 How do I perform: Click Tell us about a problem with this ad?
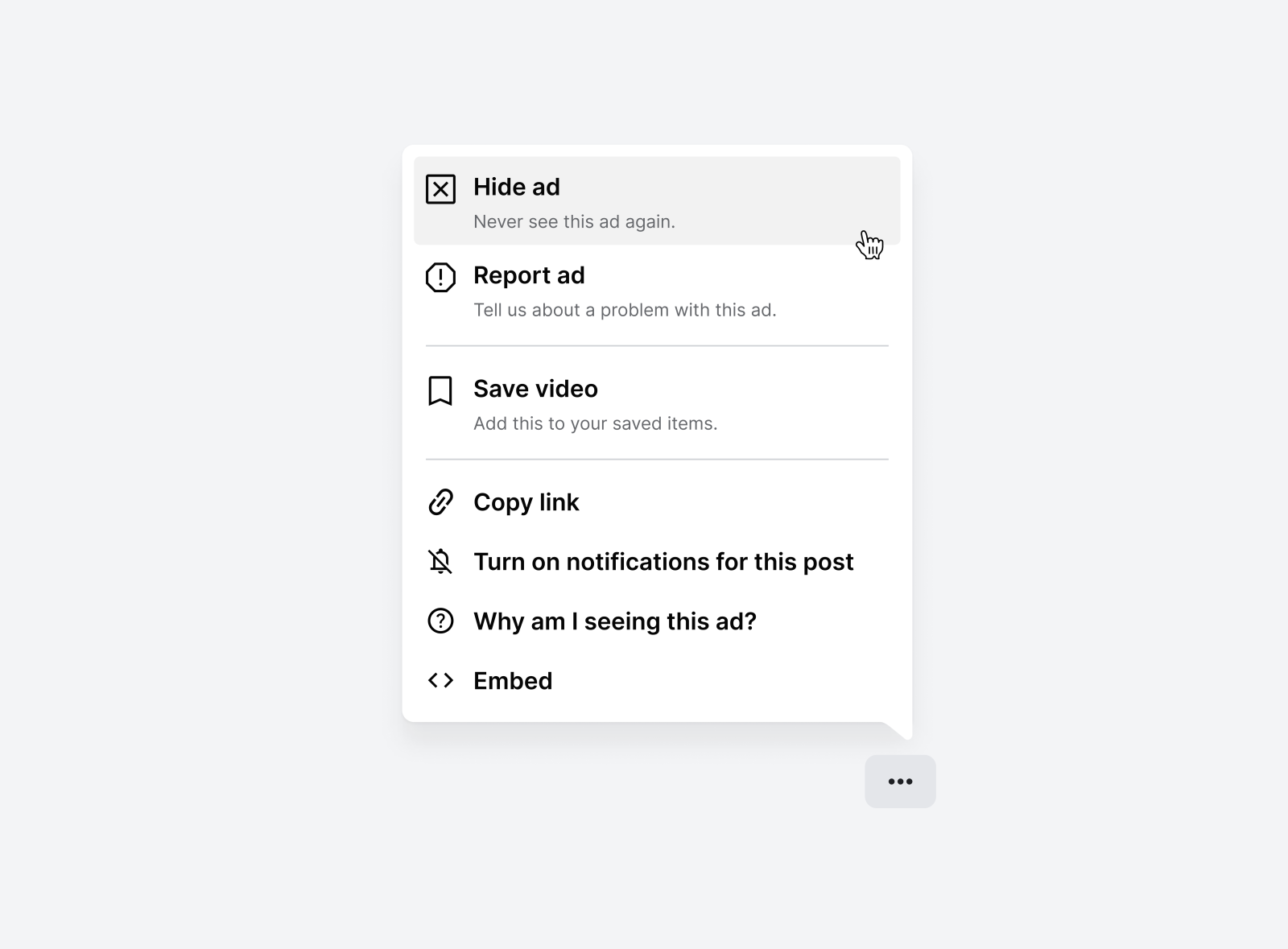coord(625,309)
